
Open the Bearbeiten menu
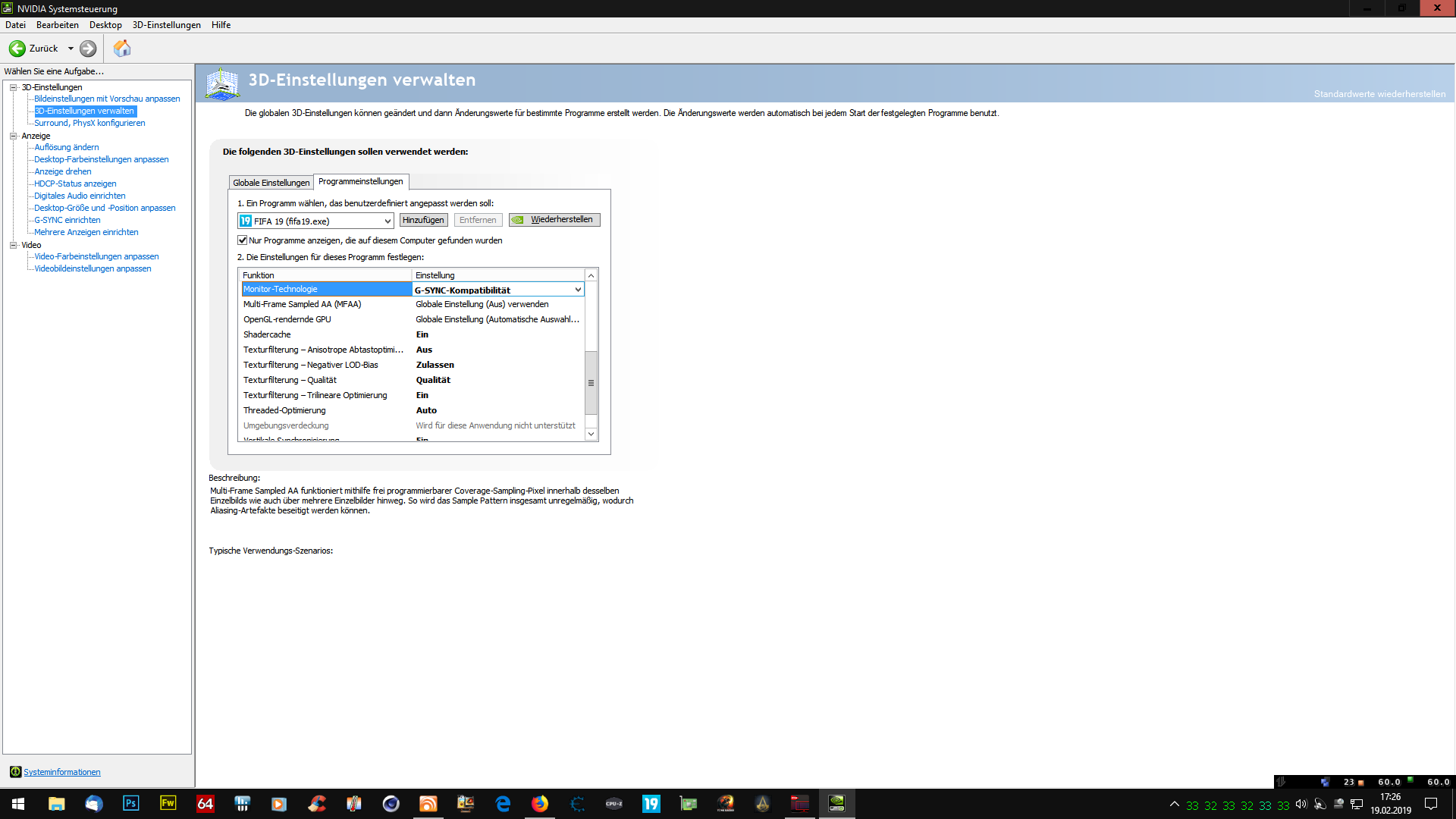(x=58, y=25)
